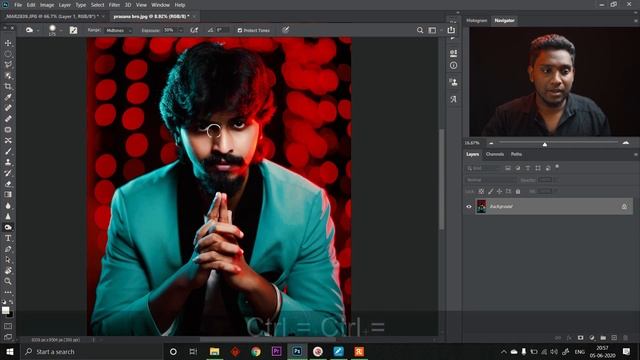
Task: Select the Brush tool in toolbox
Action: pos(8,151)
